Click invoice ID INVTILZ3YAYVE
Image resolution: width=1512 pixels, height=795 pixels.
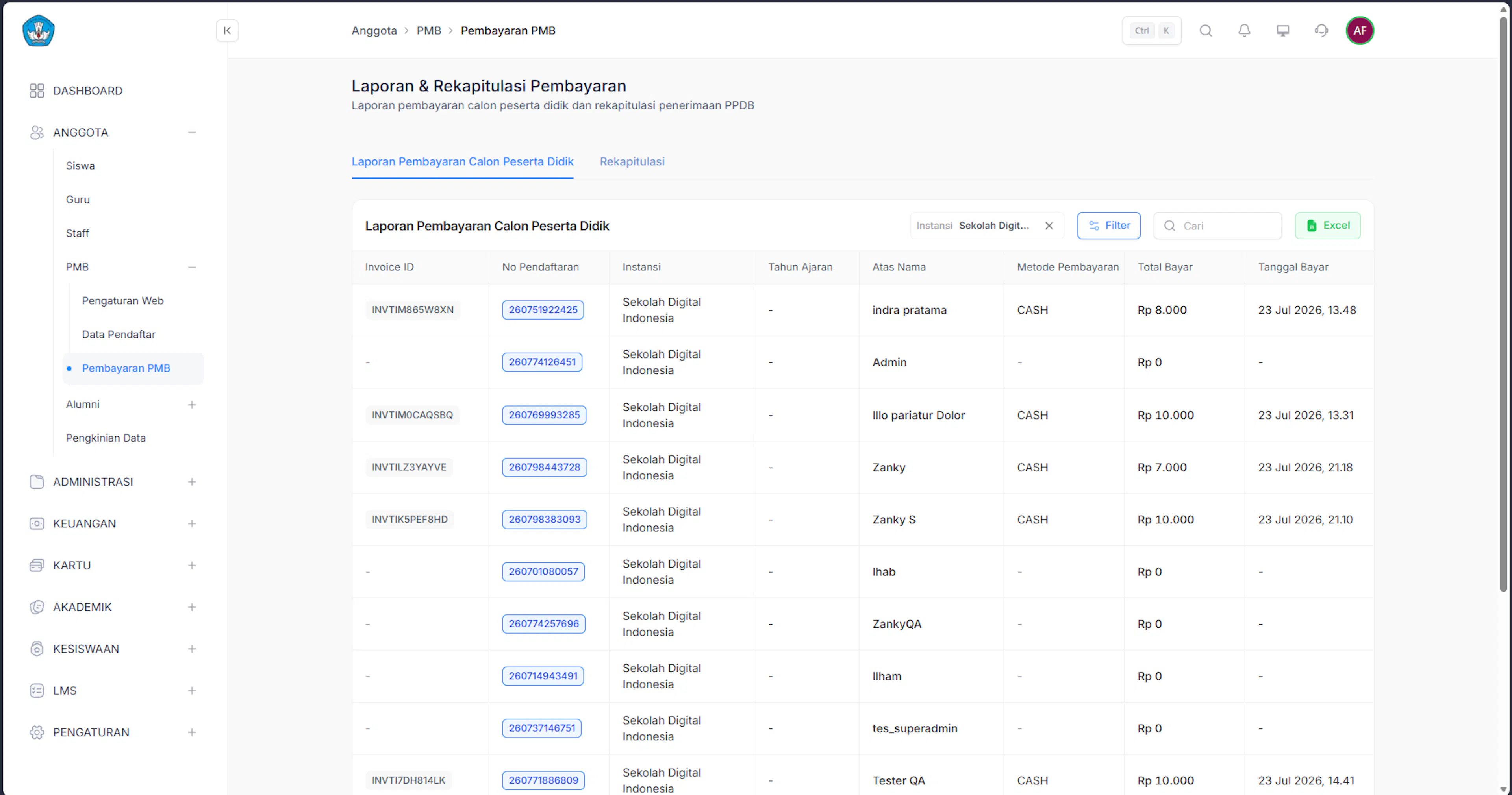(x=409, y=467)
